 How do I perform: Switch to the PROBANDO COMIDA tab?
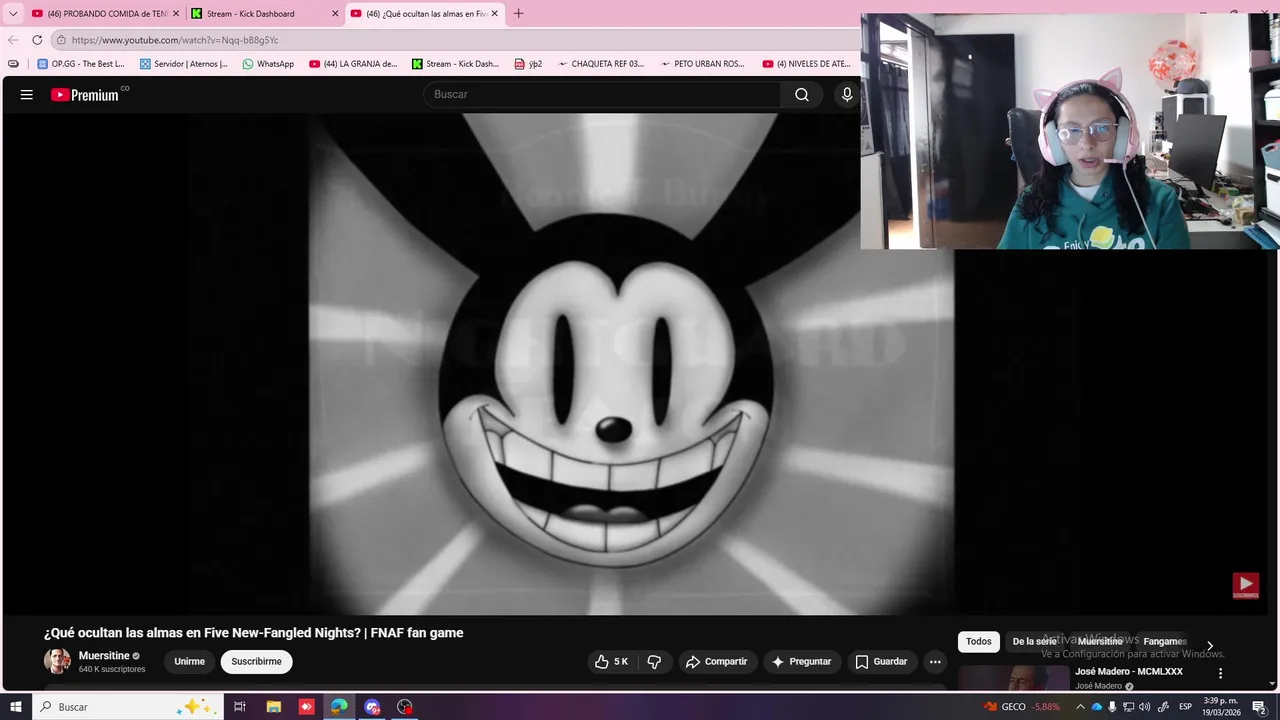coord(105,14)
